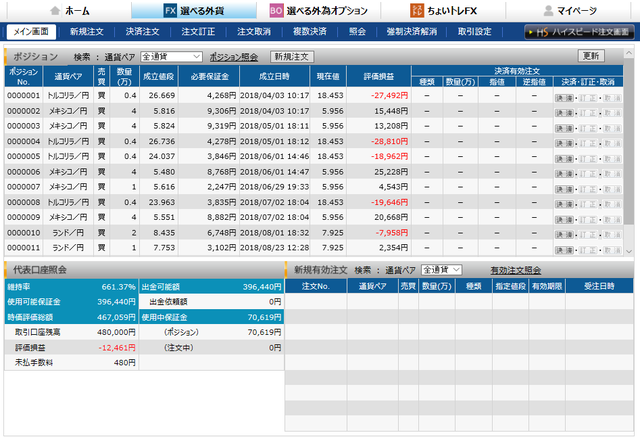Click 決済 button for position 0000001
The image size is (640, 437).
click(x=564, y=98)
